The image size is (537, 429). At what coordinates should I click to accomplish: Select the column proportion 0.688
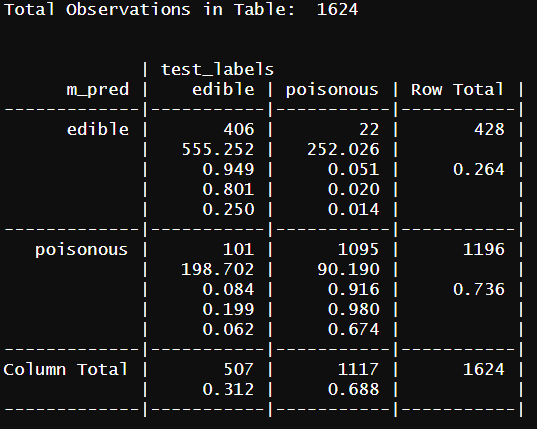(x=353, y=389)
